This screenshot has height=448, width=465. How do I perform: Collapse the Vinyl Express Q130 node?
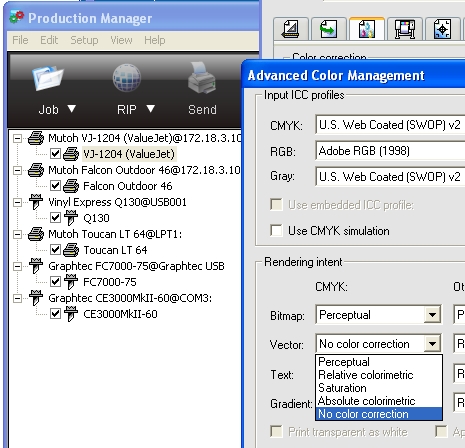click(x=17, y=202)
